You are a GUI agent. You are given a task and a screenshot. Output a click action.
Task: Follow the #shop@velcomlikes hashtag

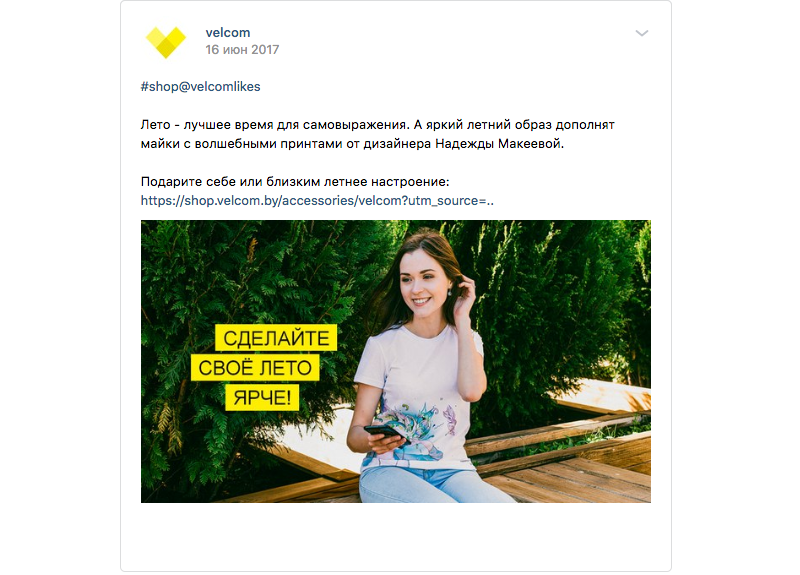point(201,87)
